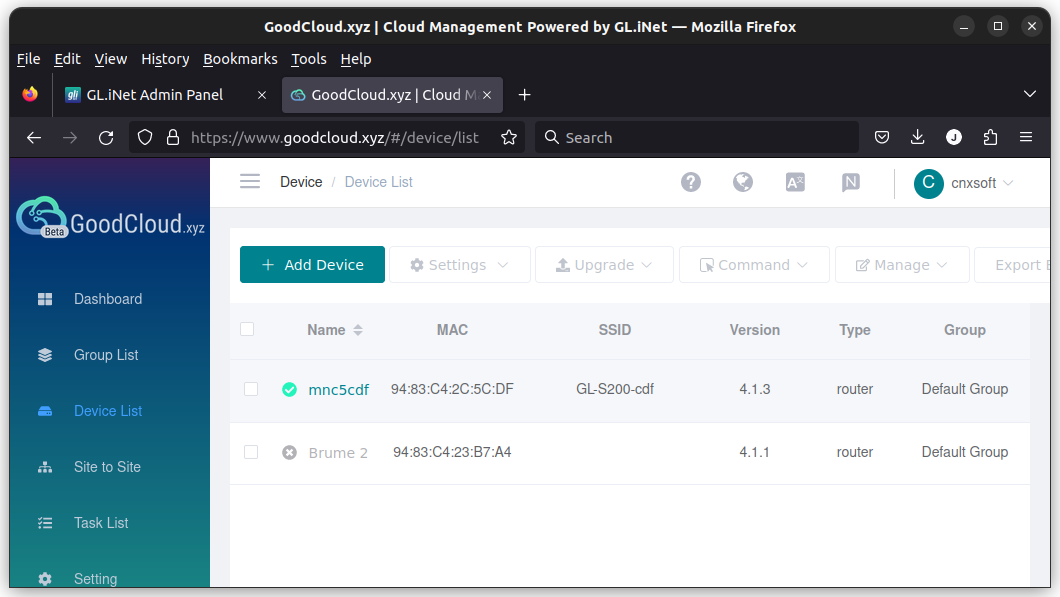Click the version 4.1.3 cell
The image size is (1060, 597).
754,389
